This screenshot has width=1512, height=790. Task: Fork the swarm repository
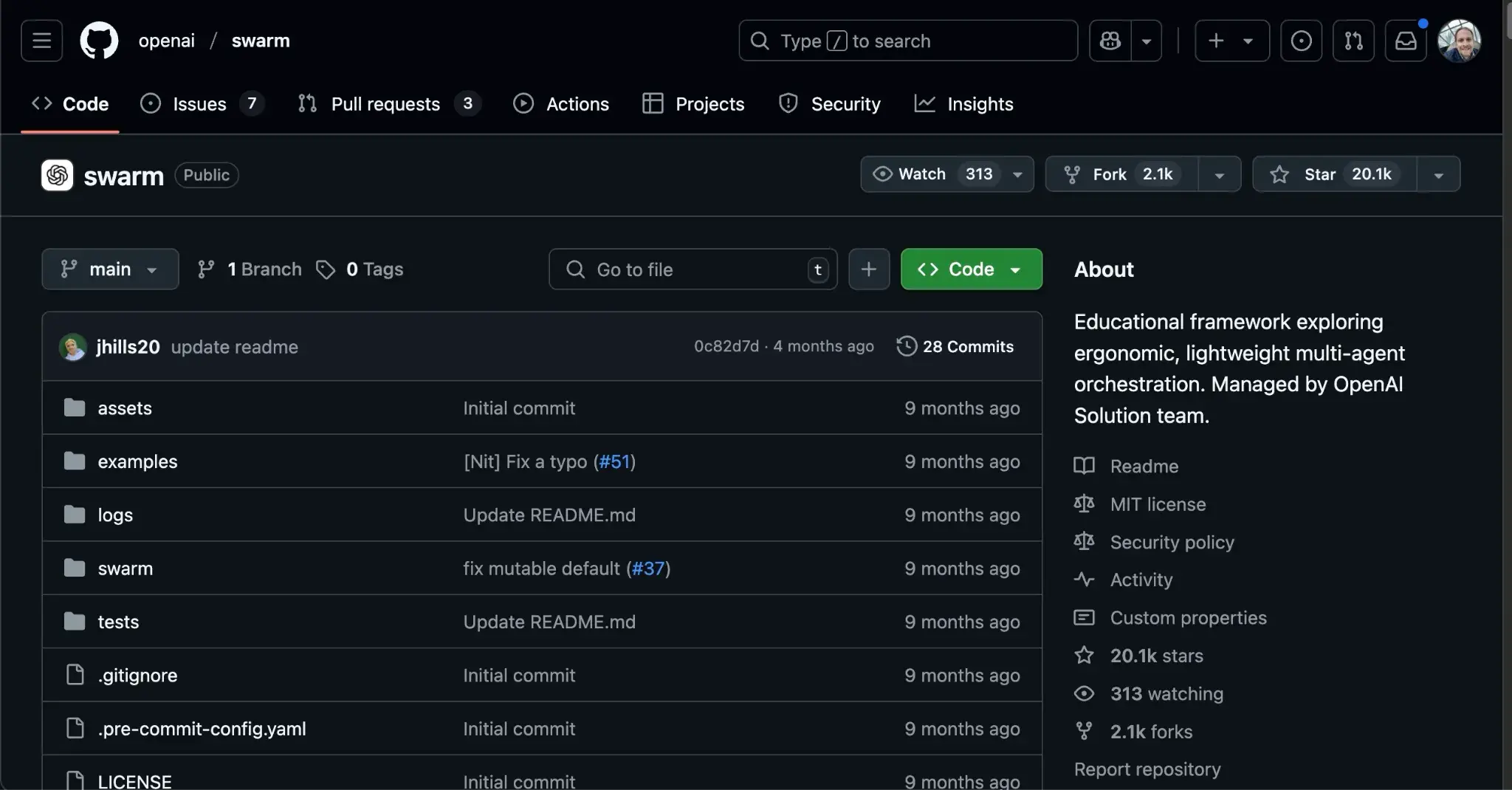(x=1121, y=174)
